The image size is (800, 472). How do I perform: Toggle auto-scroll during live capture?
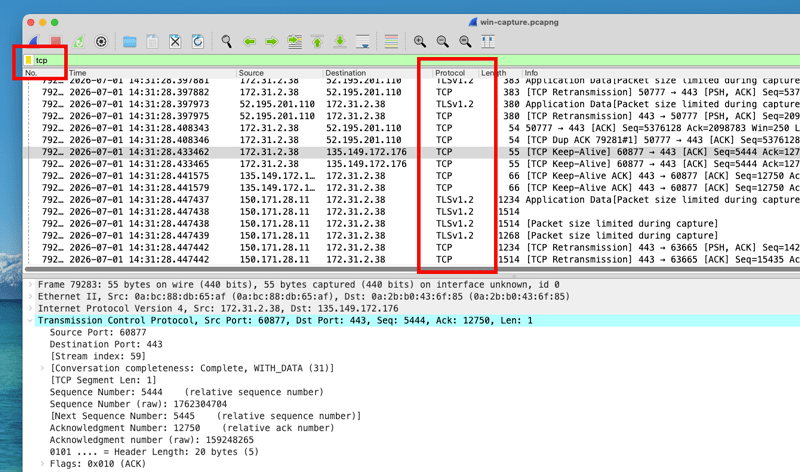click(363, 42)
